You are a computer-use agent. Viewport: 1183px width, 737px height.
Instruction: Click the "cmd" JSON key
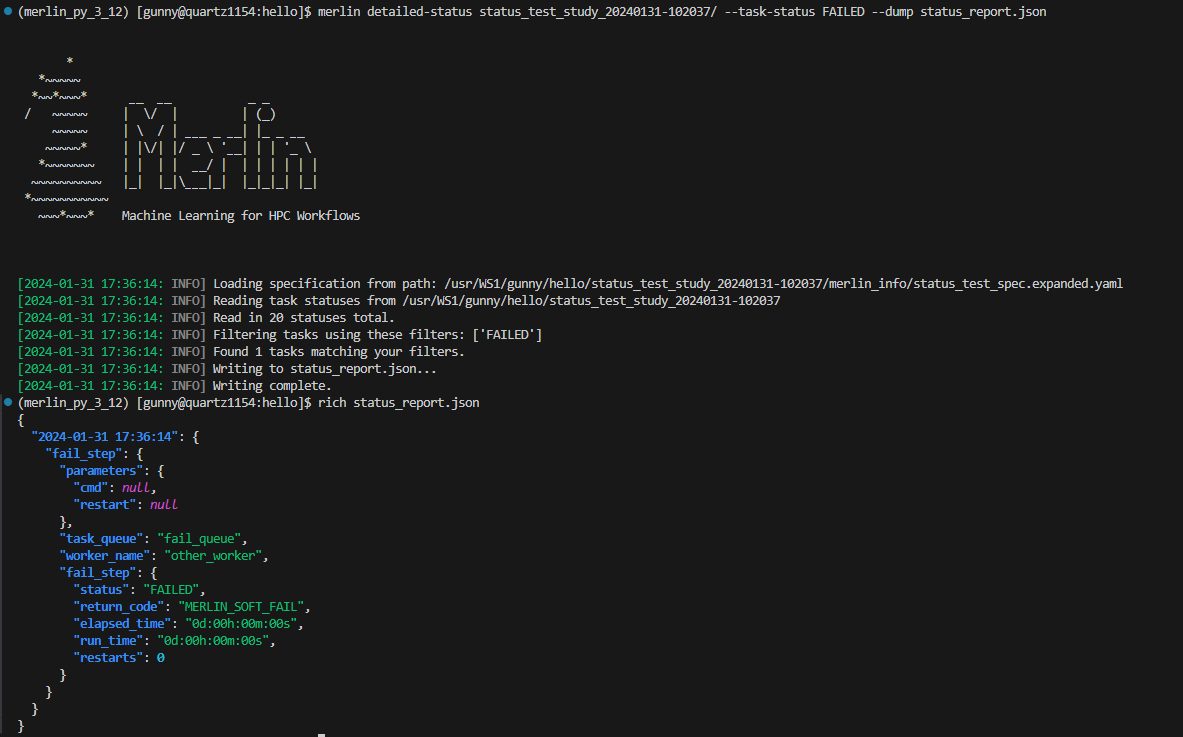(91, 487)
